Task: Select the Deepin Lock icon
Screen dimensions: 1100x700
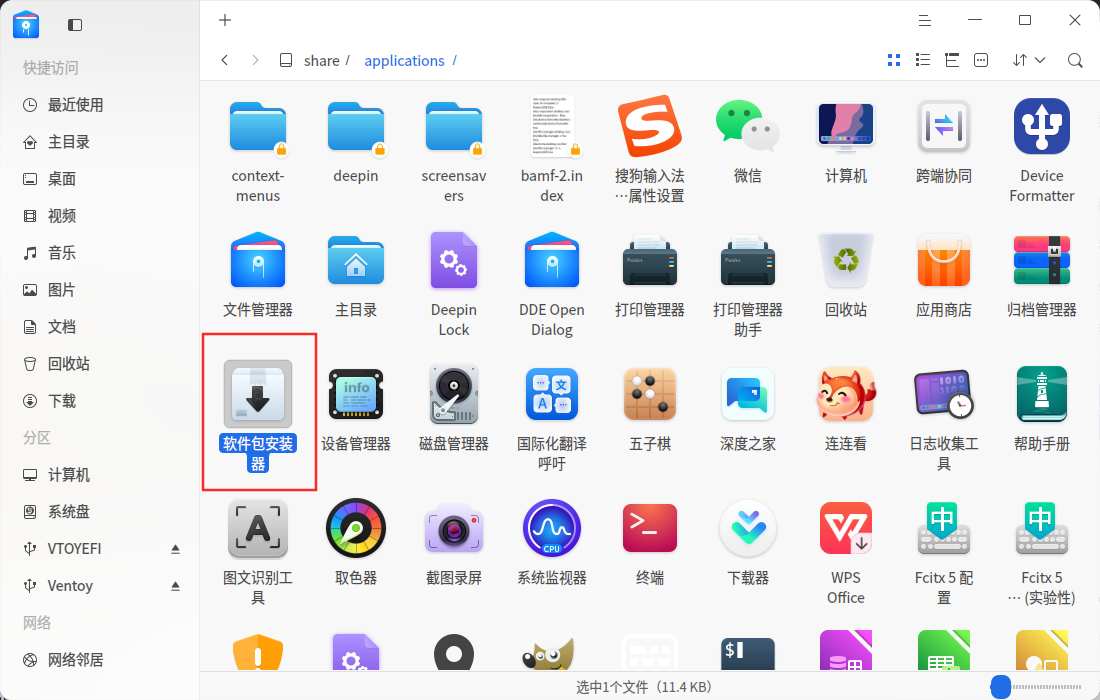Action: (x=454, y=260)
